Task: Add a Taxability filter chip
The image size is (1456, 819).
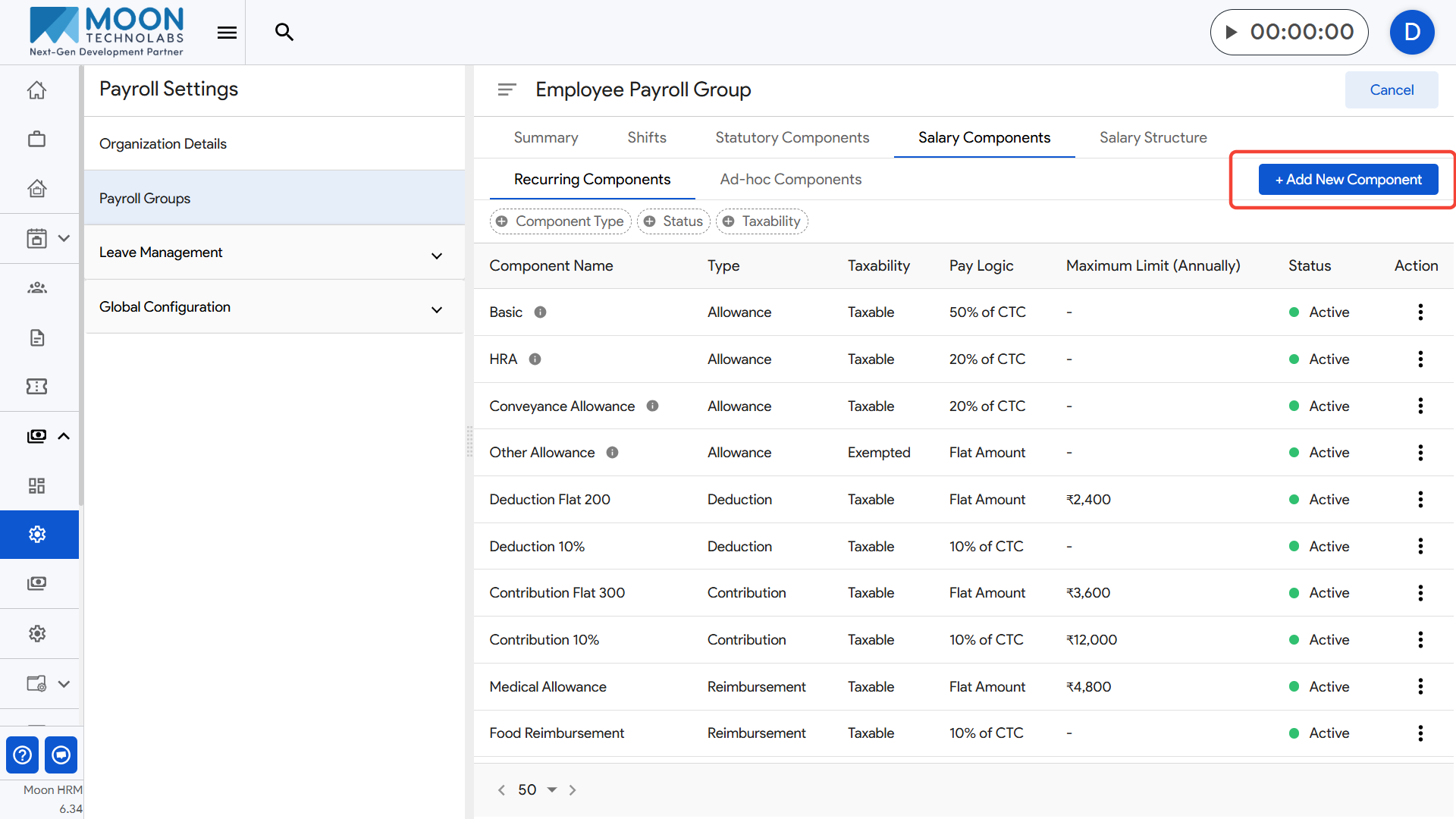Action: [x=762, y=221]
